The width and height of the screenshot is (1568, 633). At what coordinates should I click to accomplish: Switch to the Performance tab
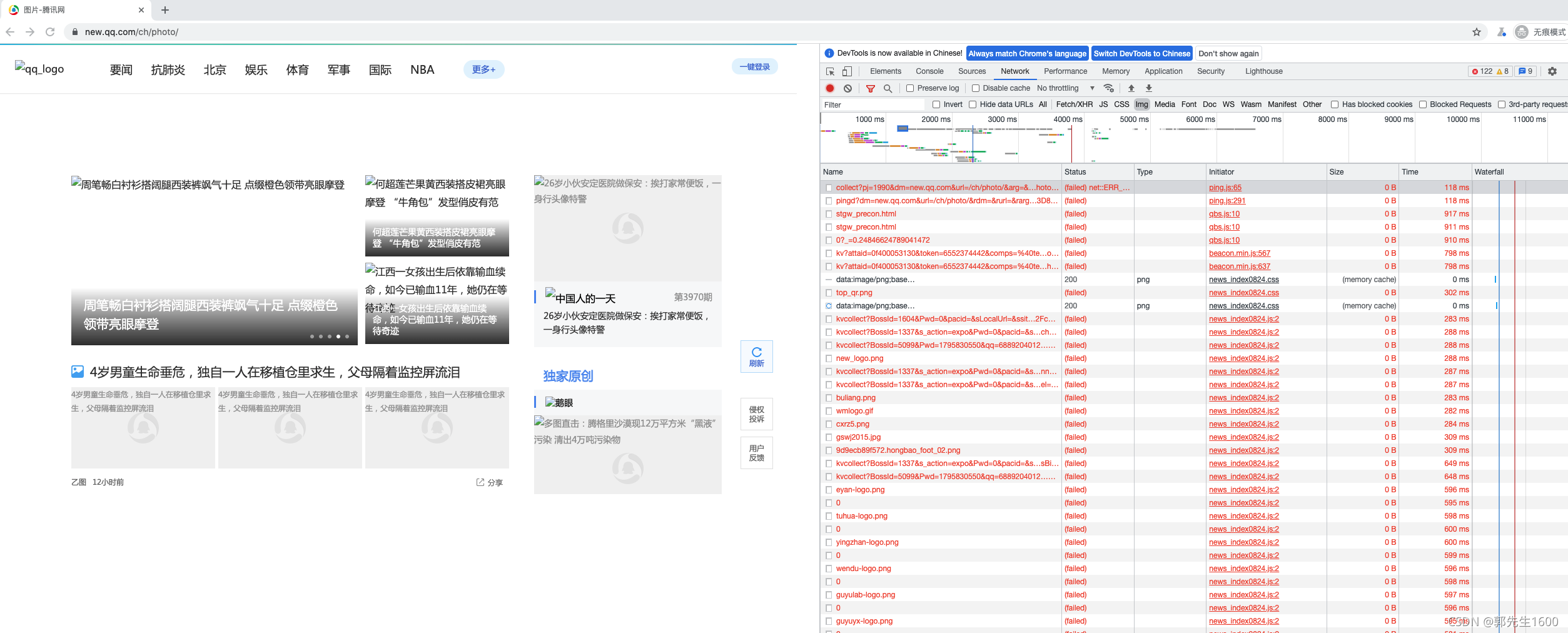tap(1066, 71)
